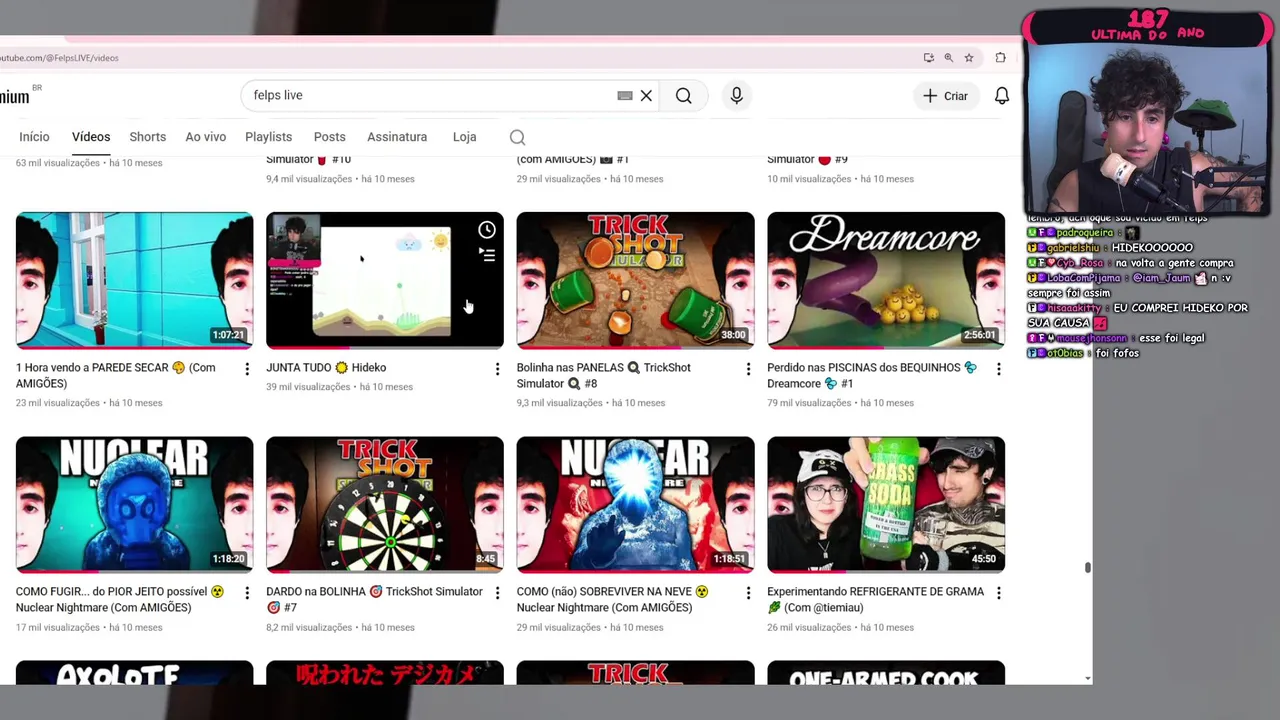
Task: Open title link DARDO na BOLINHA TrickShot
Action: [x=374, y=599]
